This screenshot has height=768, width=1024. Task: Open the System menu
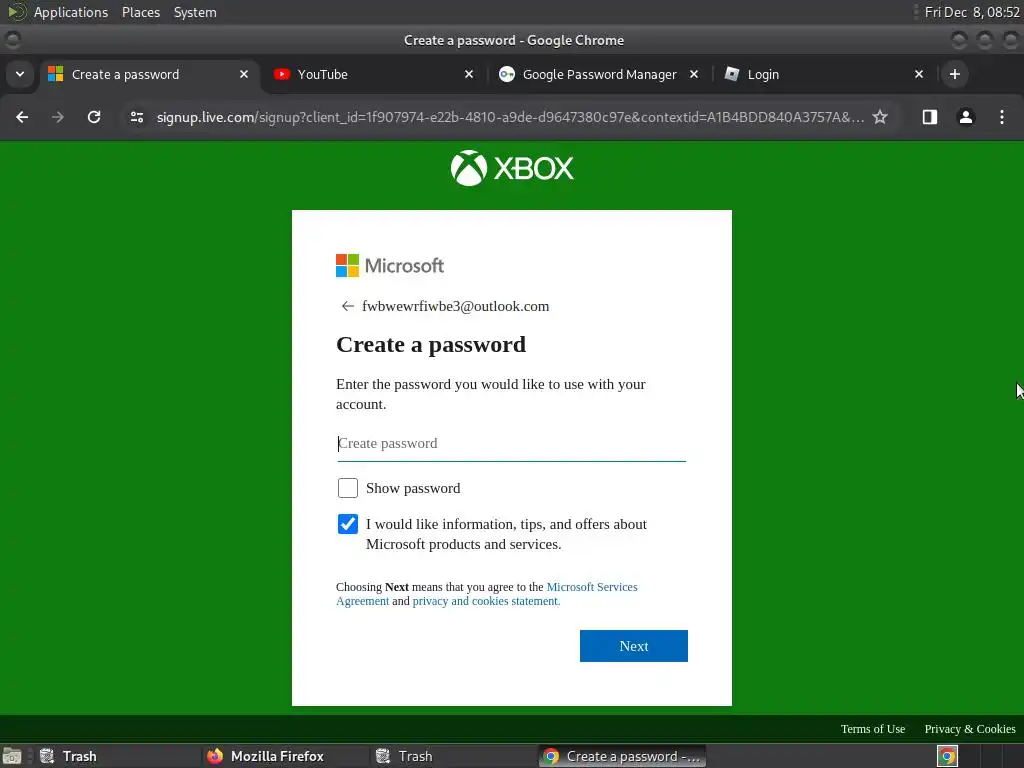click(195, 12)
